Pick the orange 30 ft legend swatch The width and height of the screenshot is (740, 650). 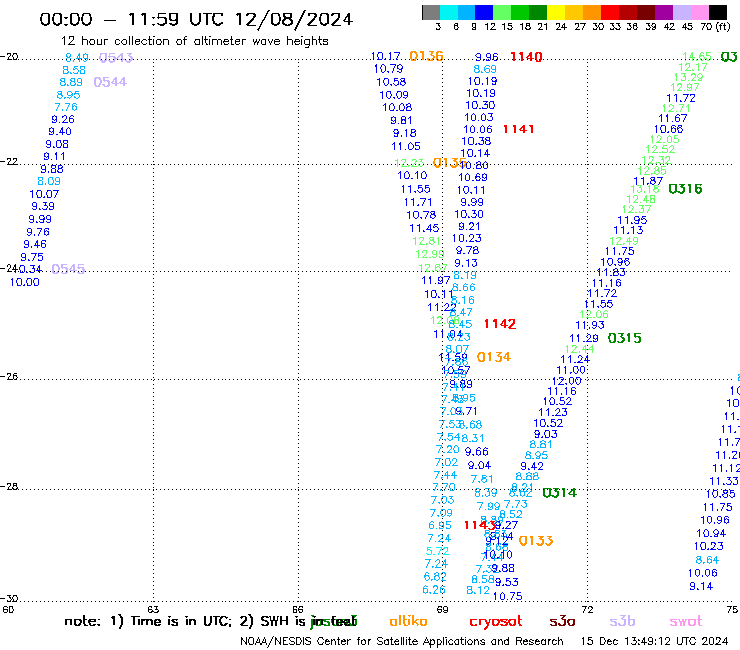[592, 12]
